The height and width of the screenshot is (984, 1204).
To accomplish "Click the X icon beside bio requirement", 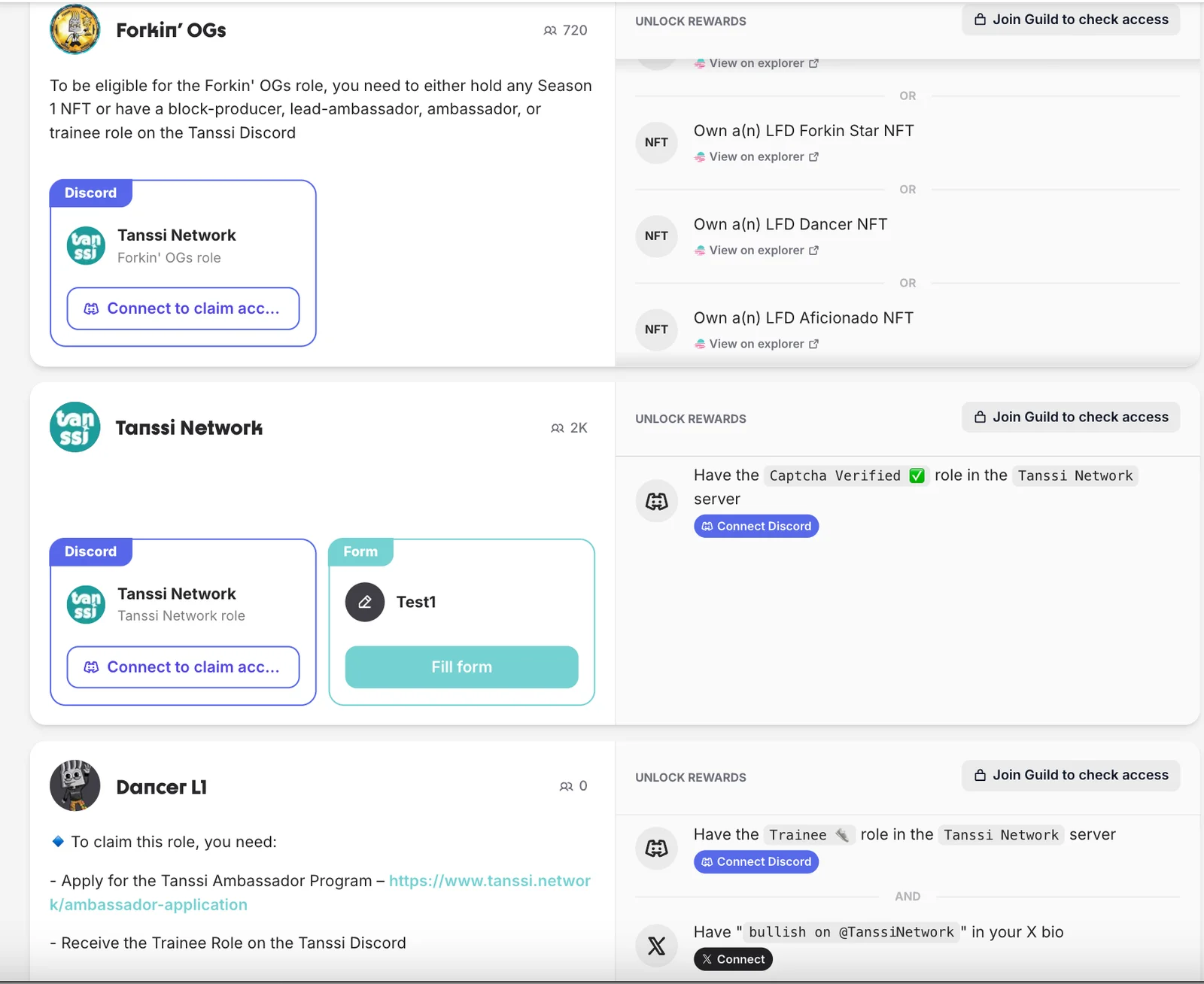I will pos(656,946).
